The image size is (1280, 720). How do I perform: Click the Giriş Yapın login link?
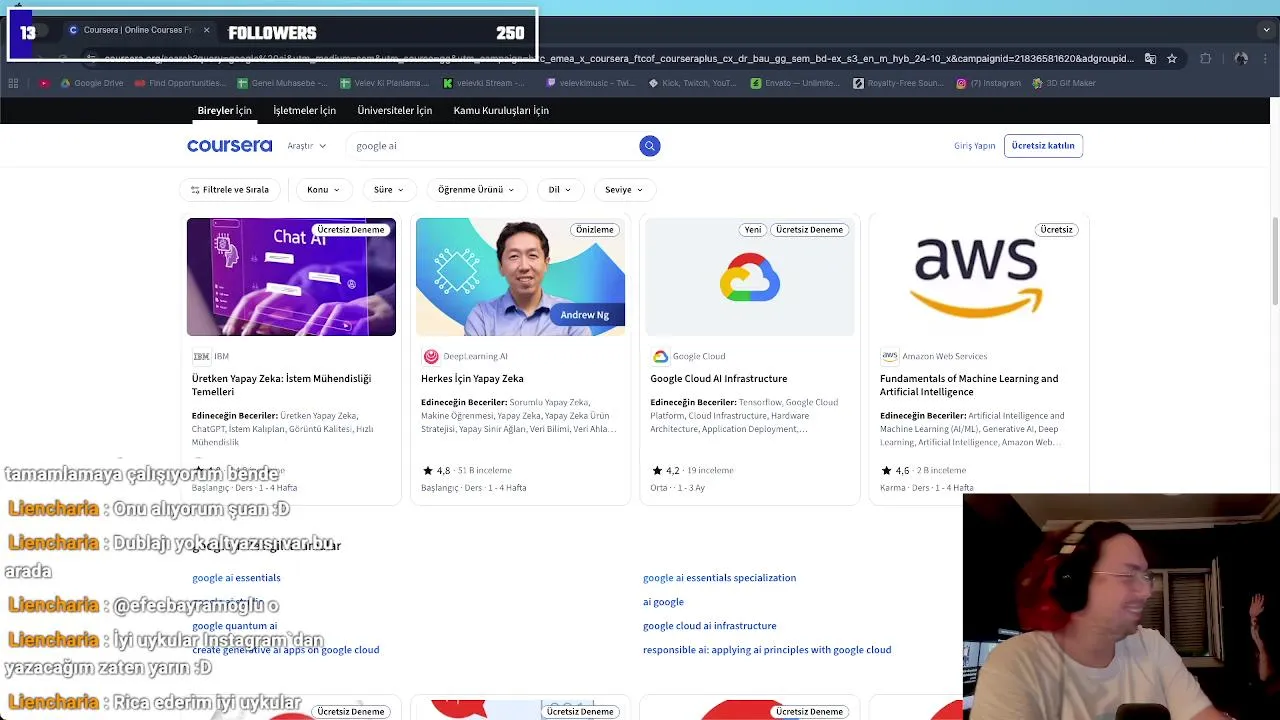tap(974, 146)
